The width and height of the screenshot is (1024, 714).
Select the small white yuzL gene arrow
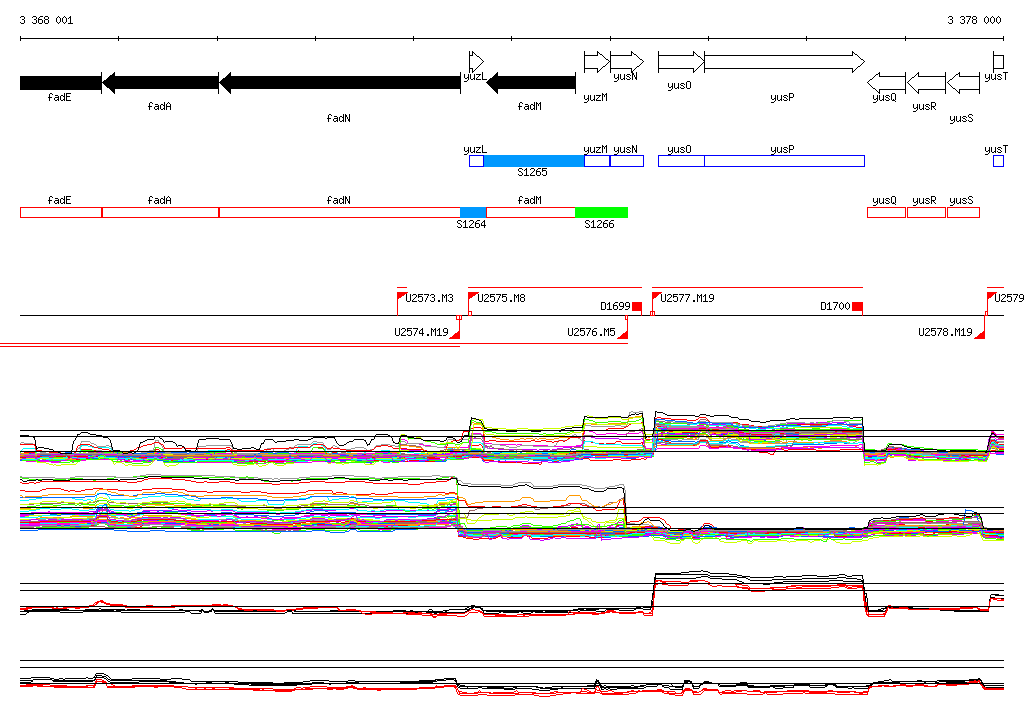(x=476, y=62)
